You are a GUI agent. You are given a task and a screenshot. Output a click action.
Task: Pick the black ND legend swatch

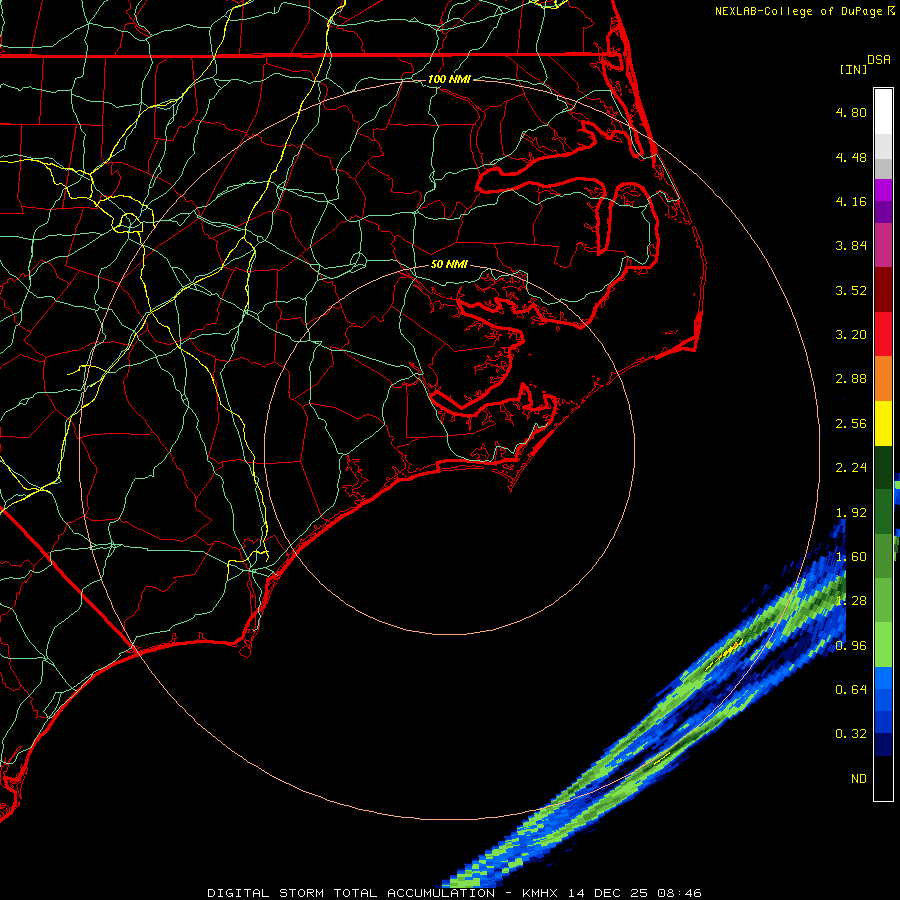883,778
